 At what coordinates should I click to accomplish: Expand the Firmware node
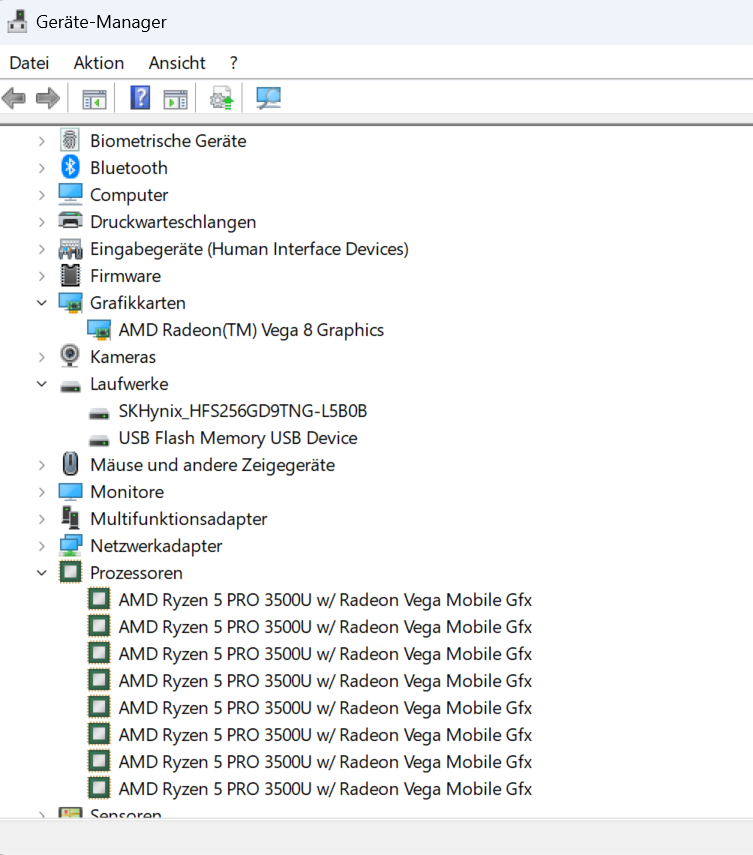(x=42, y=276)
